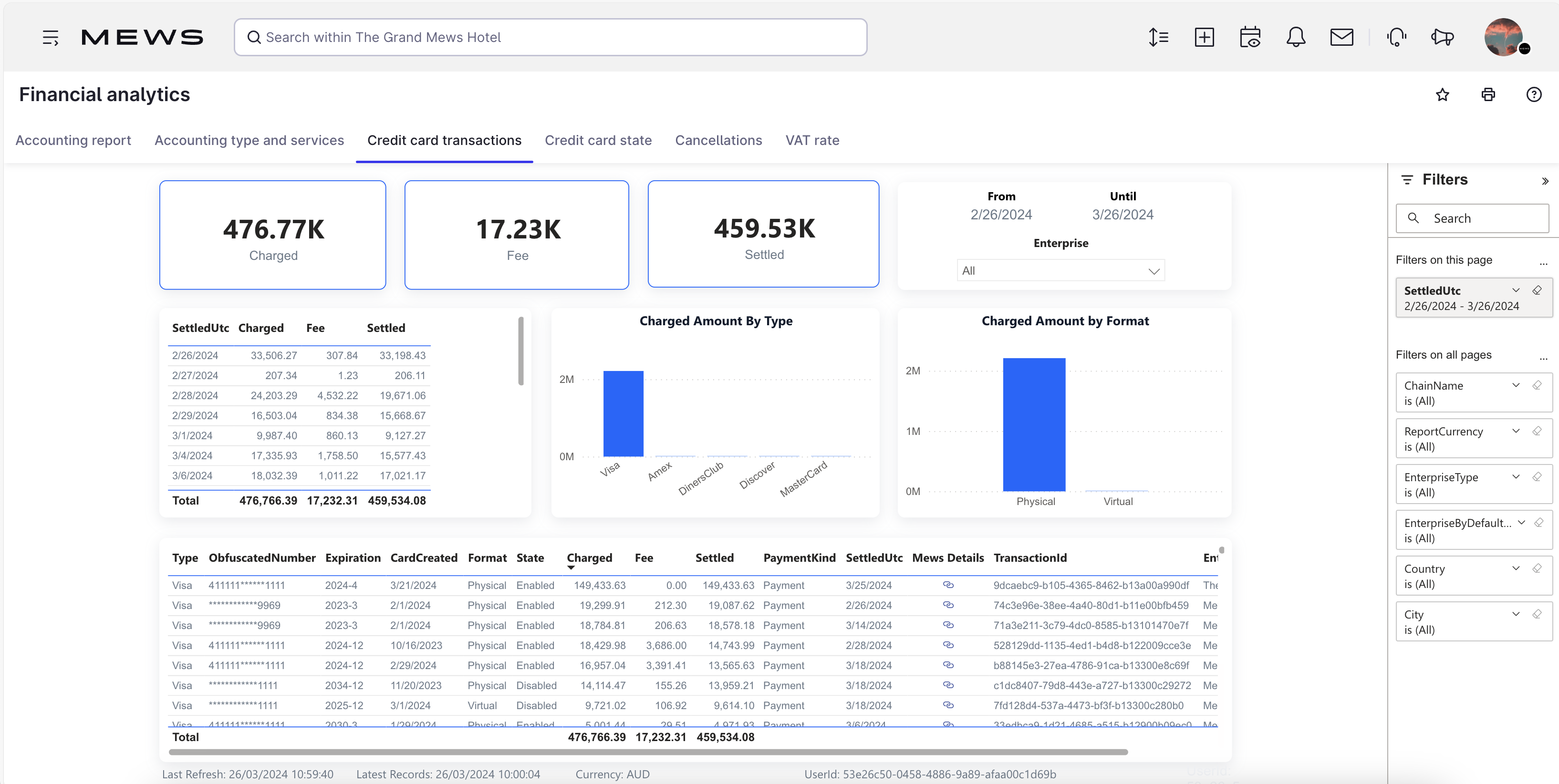1559x784 pixels.
Task: Clear the City filter eraser icon
Action: (x=1537, y=614)
